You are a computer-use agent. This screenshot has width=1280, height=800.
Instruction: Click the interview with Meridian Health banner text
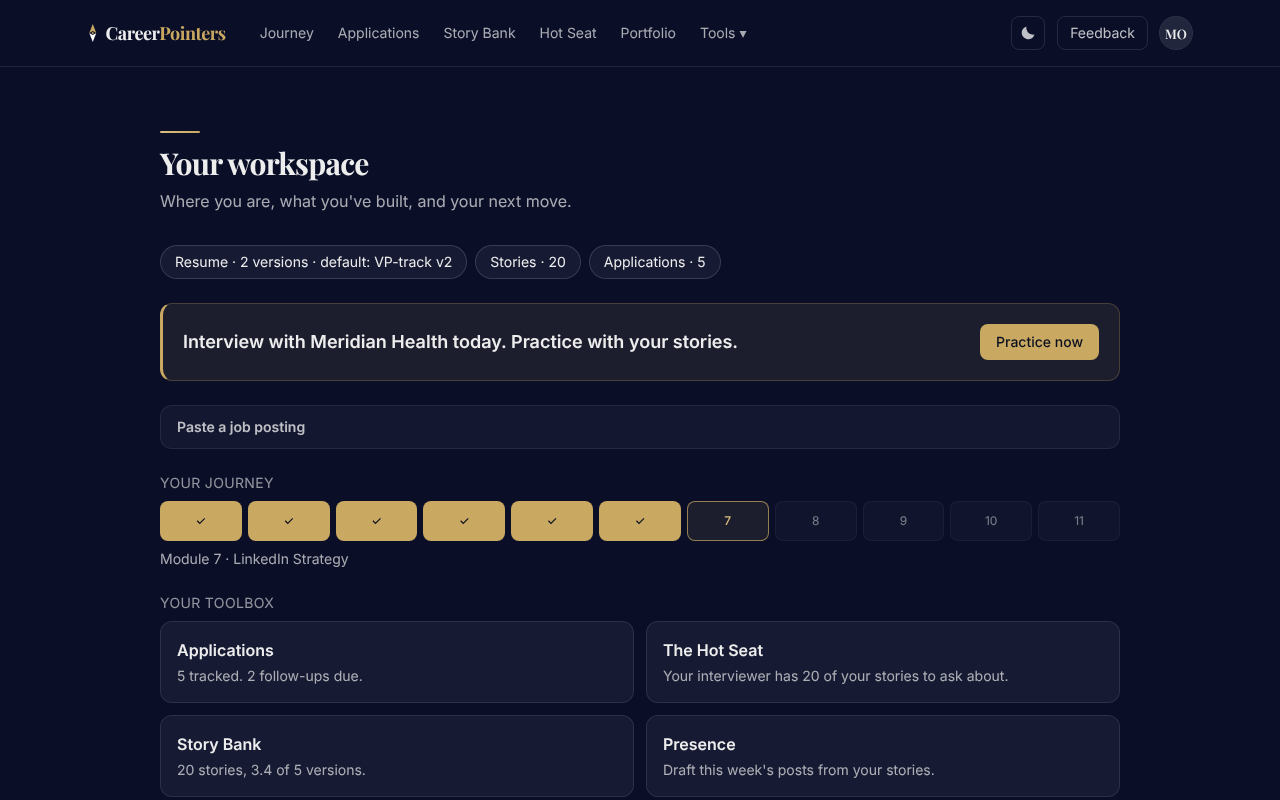click(x=460, y=342)
